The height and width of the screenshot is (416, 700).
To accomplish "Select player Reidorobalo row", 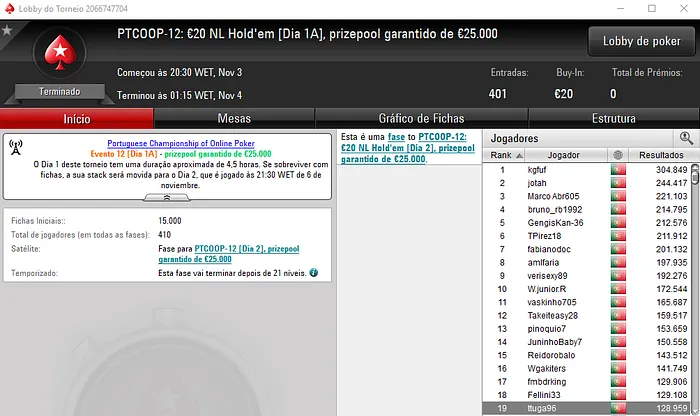I will [x=587, y=355].
